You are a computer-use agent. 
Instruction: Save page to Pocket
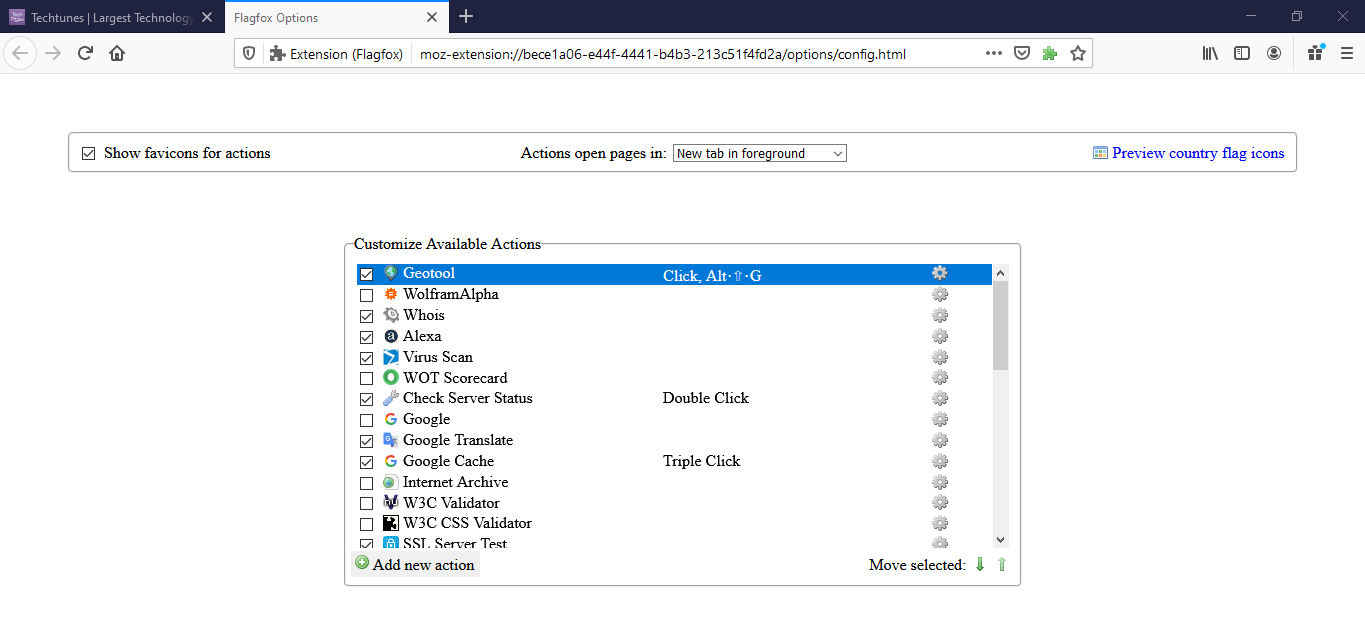pos(1022,54)
